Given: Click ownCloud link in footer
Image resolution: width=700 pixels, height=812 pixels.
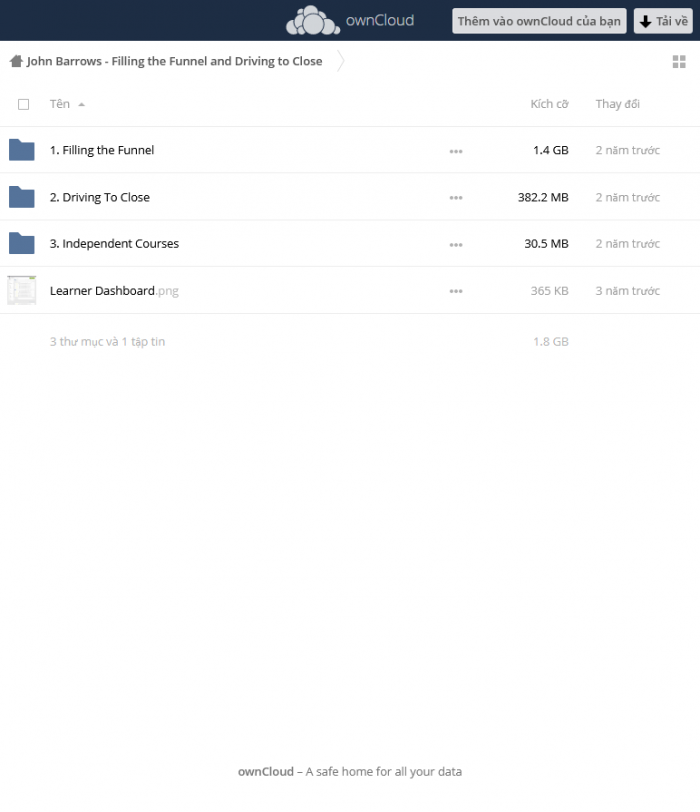Looking at the screenshot, I should [x=266, y=772].
